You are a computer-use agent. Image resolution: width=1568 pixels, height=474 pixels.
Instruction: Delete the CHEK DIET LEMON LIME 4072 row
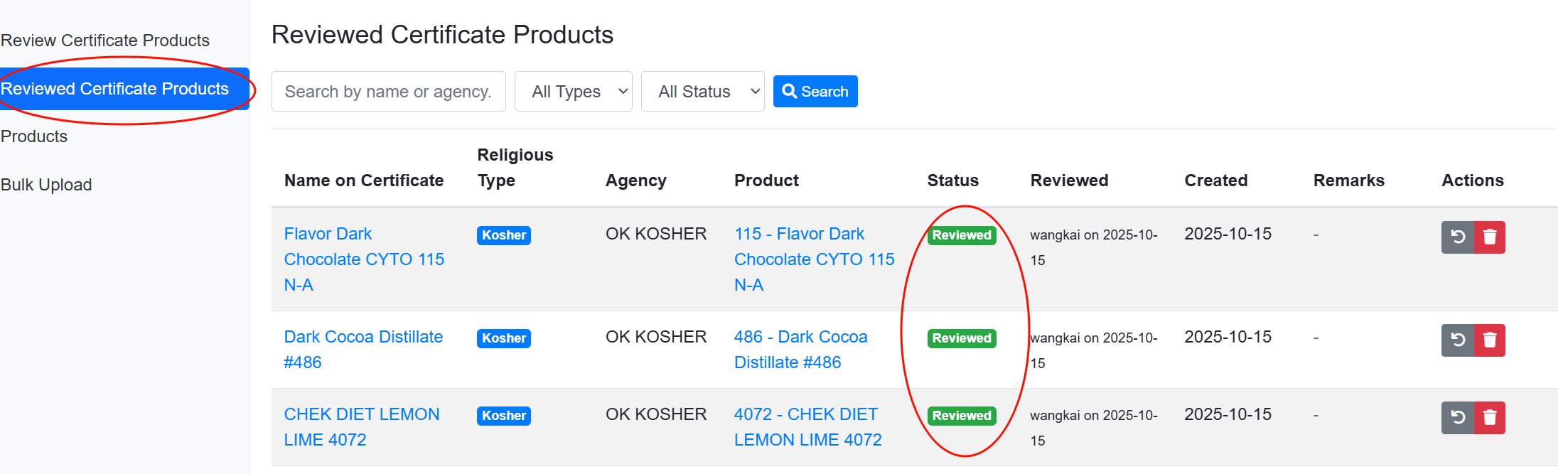[1490, 418]
